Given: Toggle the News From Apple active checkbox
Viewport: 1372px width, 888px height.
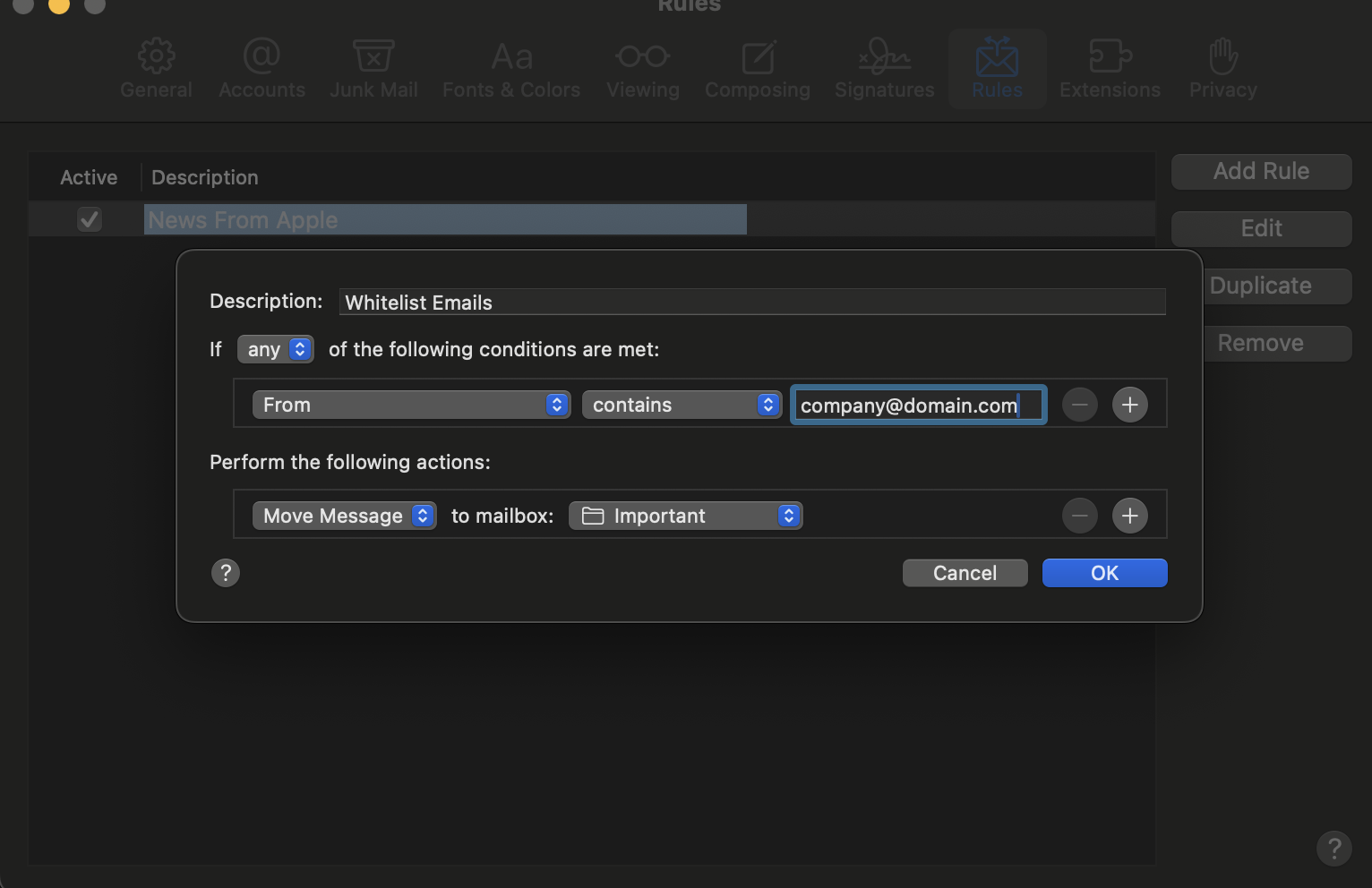Looking at the screenshot, I should pos(90,219).
